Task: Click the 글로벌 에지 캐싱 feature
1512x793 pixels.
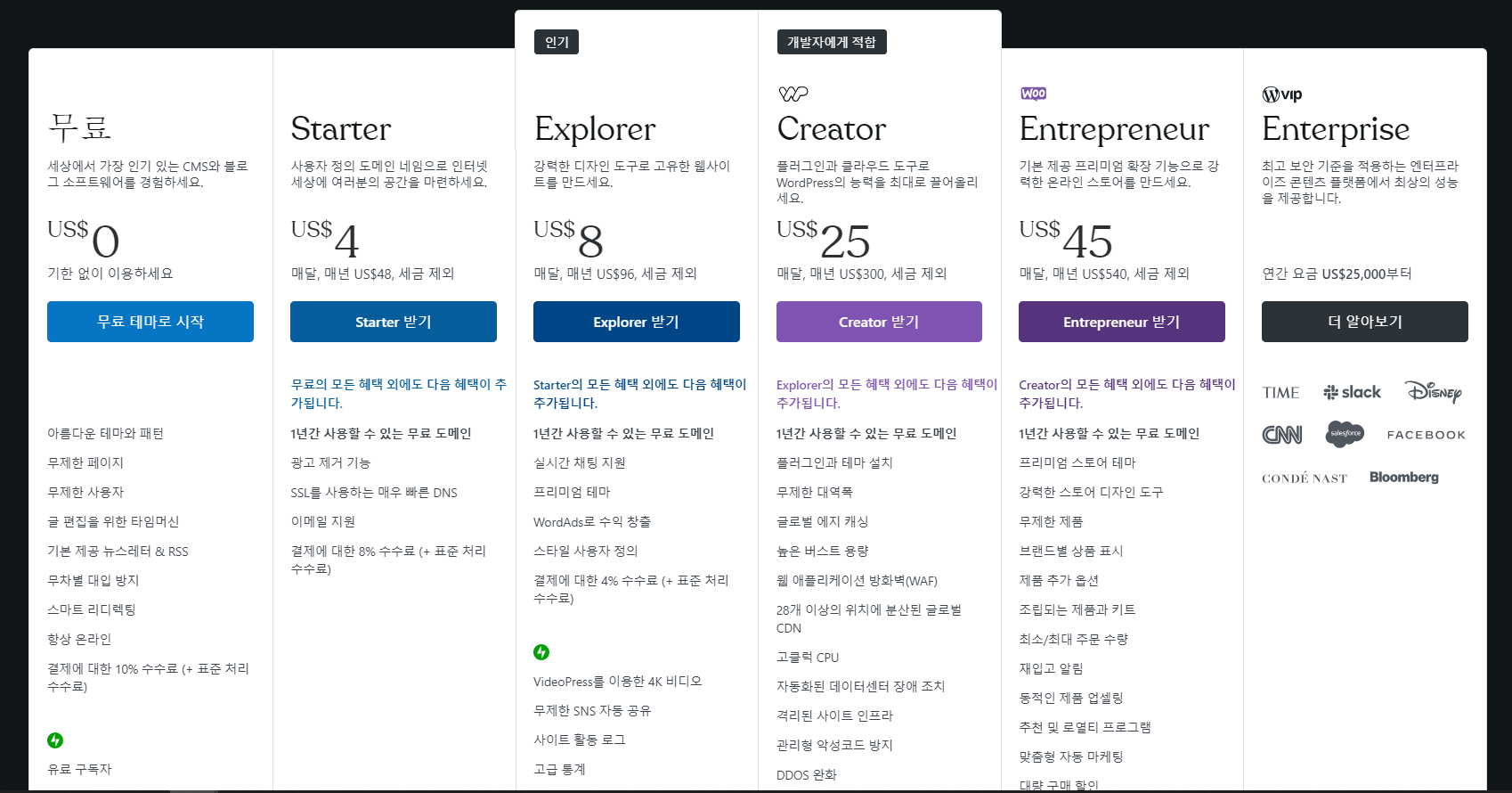Action: [822, 521]
